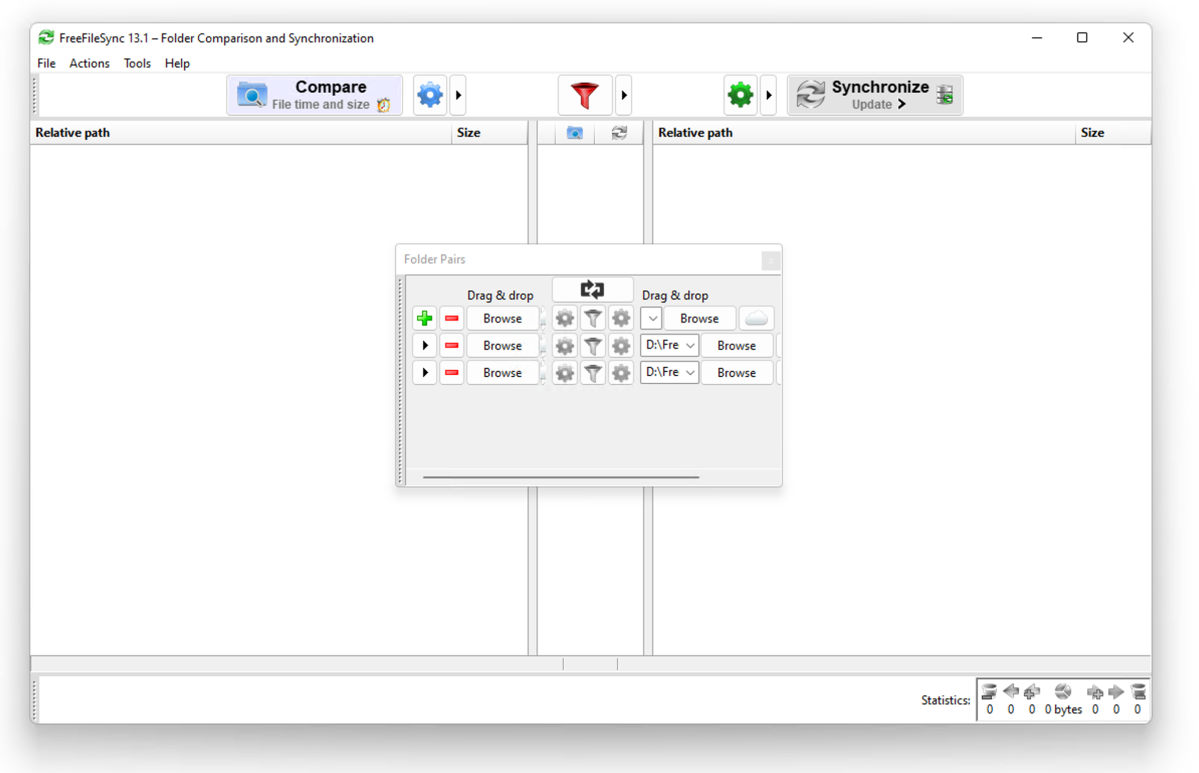The height and width of the screenshot is (773, 1199).
Task: Open the File menu
Action: coord(46,63)
